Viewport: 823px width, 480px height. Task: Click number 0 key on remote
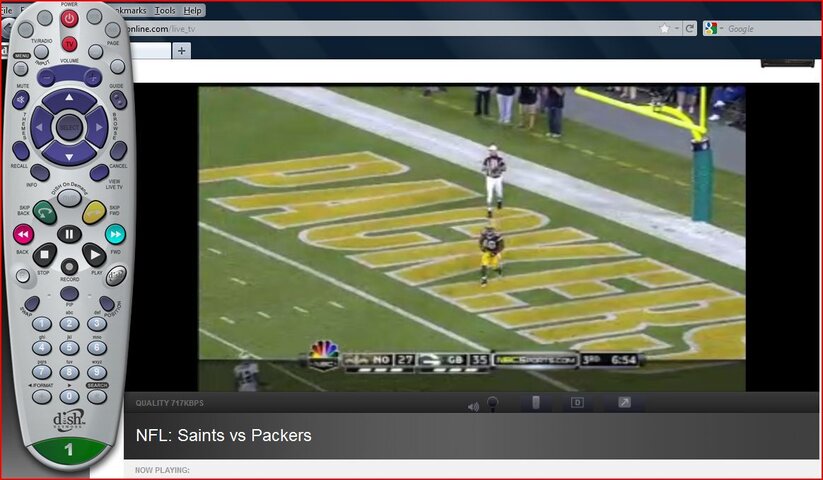(69, 396)
